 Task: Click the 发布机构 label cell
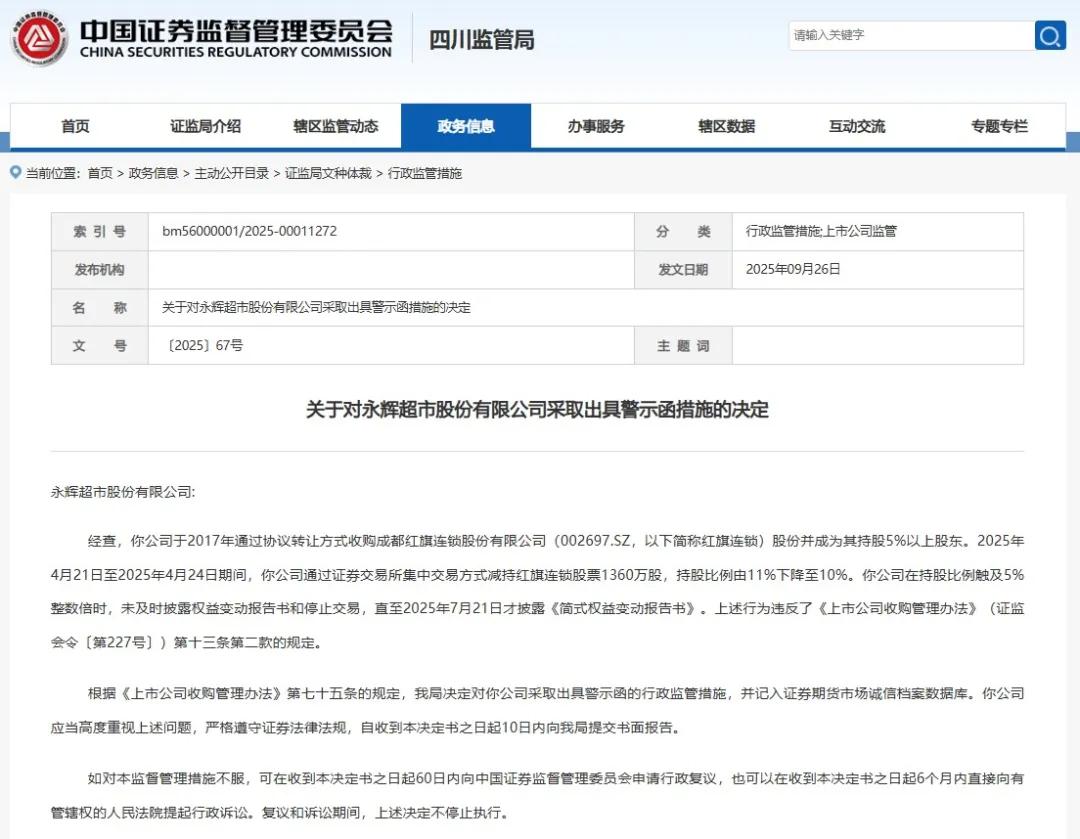(x=100, y=269)
